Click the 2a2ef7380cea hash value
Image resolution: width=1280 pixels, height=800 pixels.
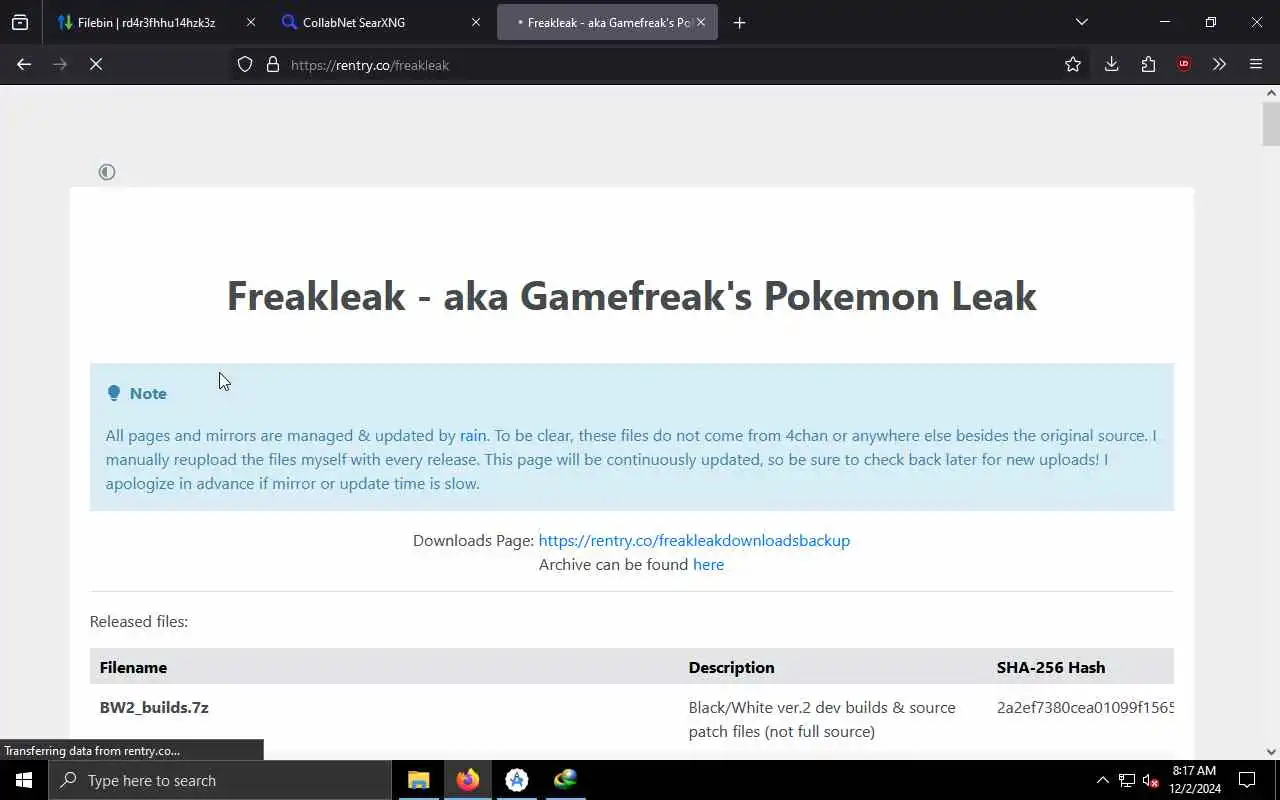pos(1086,707)
